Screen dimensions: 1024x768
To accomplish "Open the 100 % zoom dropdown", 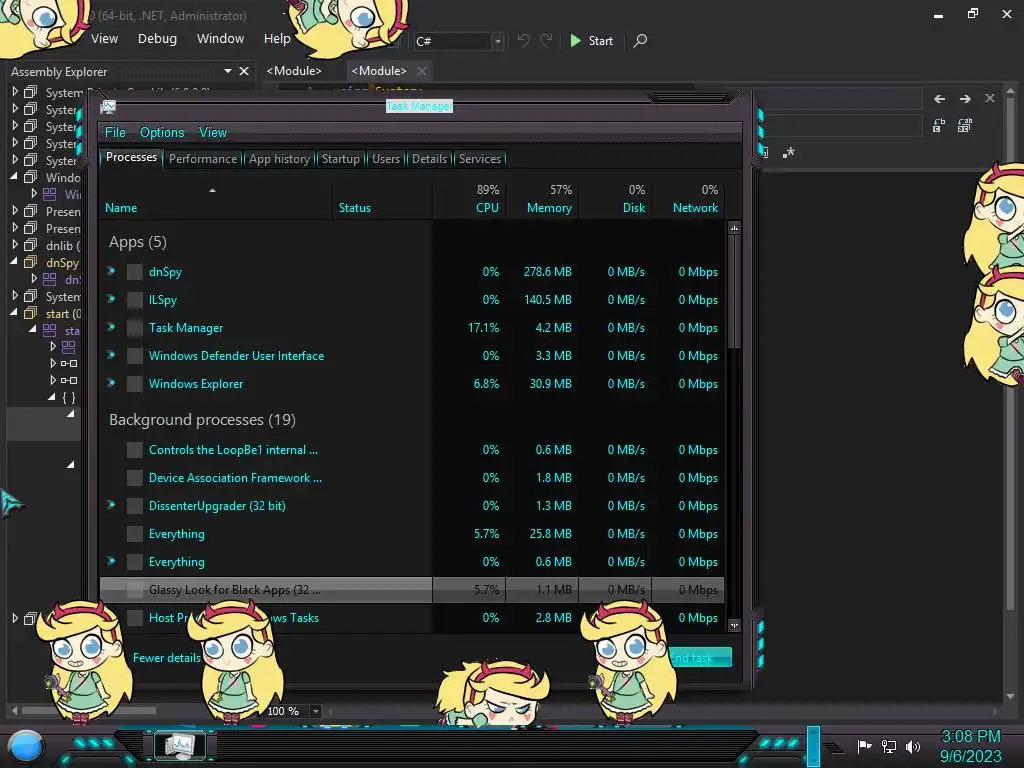I will point(315,711).
